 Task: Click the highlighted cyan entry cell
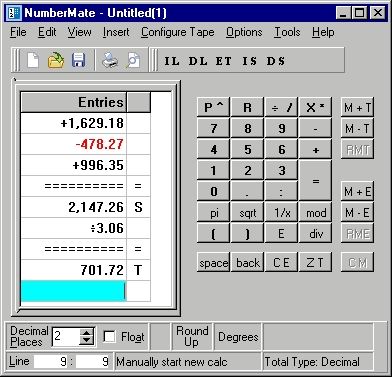tap(74, 291)
